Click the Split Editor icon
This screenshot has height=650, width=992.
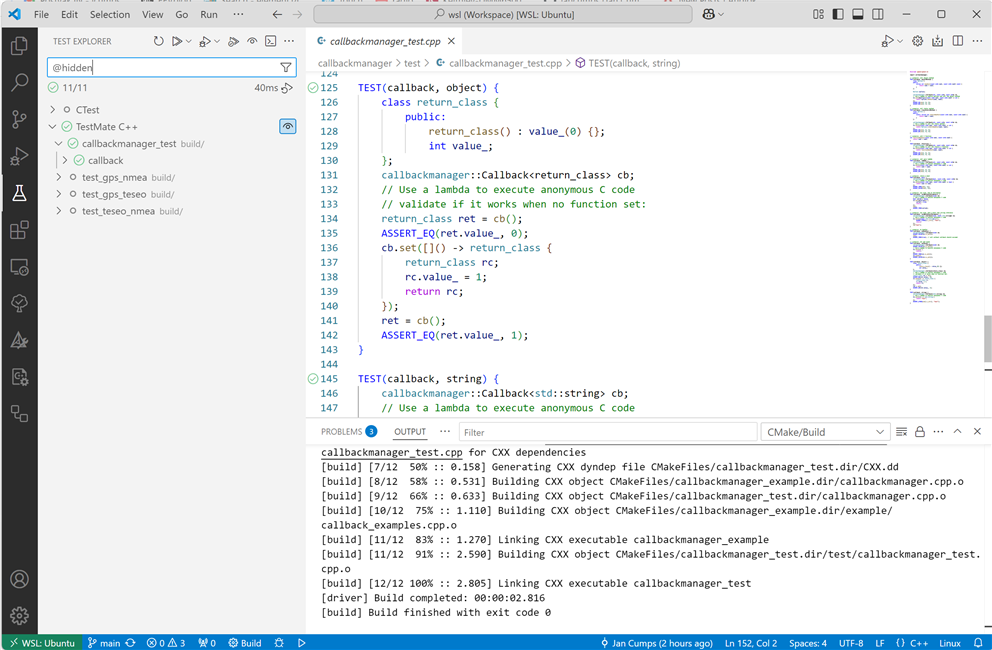pos(958,42)
